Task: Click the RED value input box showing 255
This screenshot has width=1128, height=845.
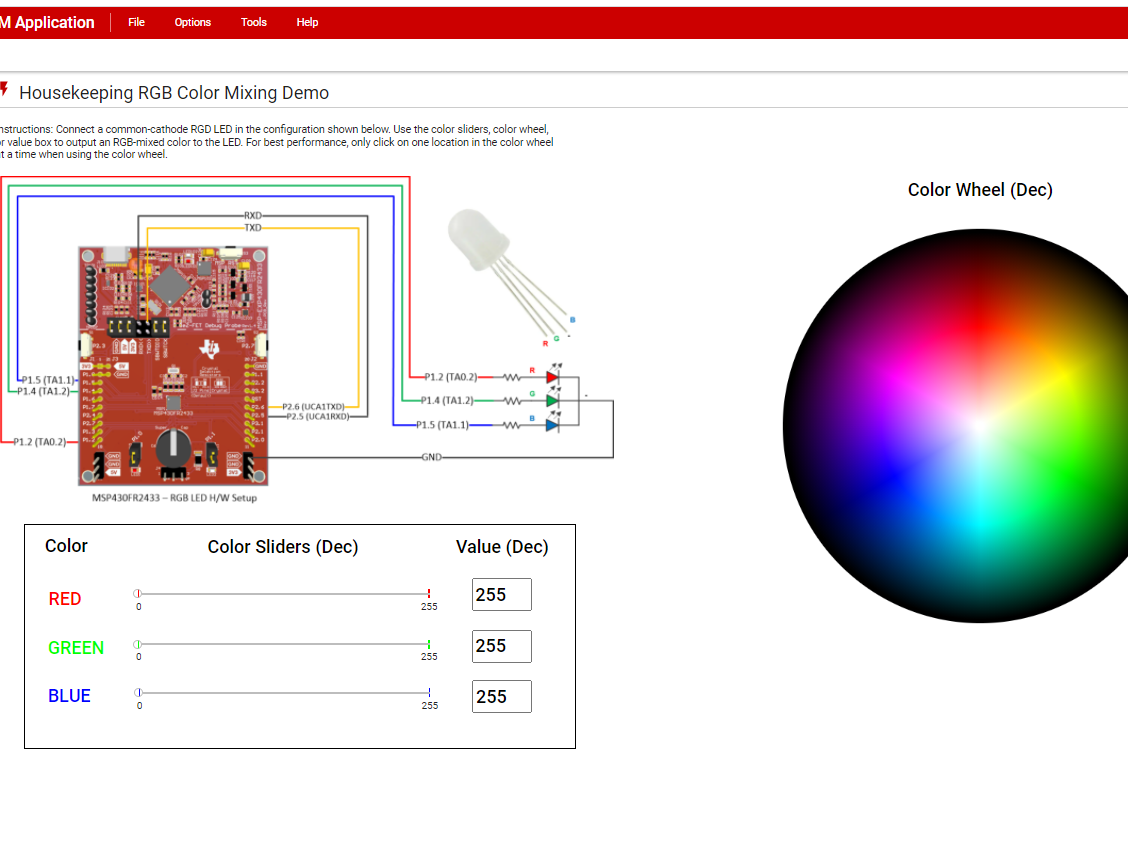Action: [501, 594]
